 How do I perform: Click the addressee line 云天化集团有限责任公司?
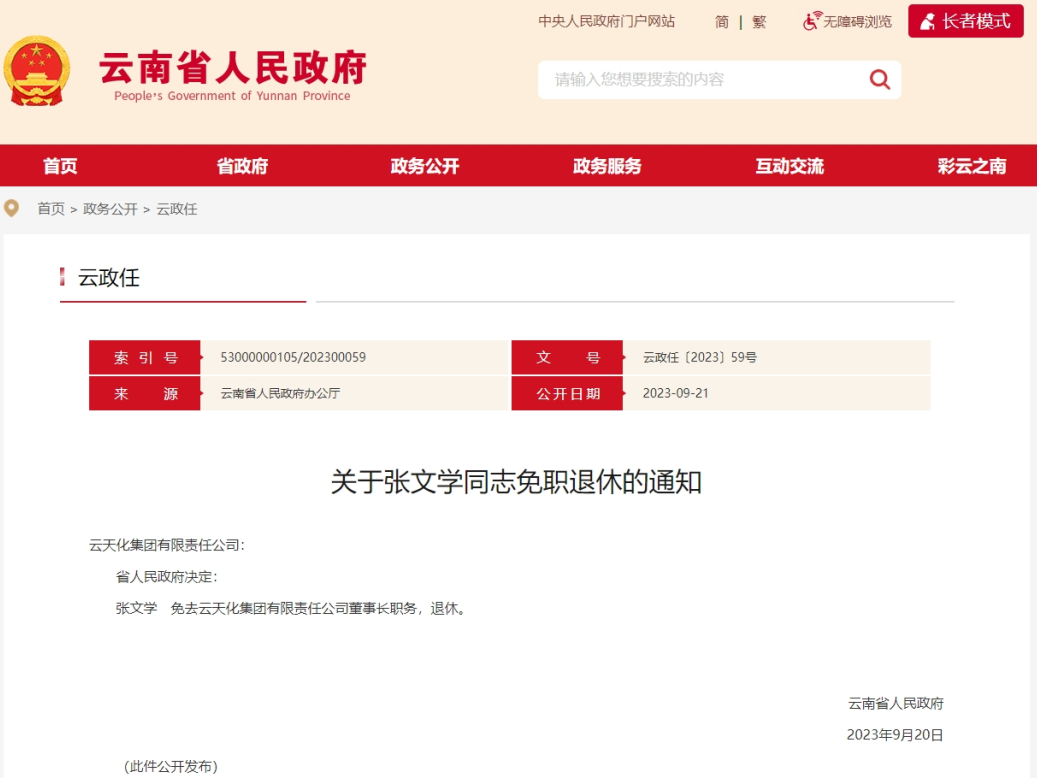[x=167, y=545]
